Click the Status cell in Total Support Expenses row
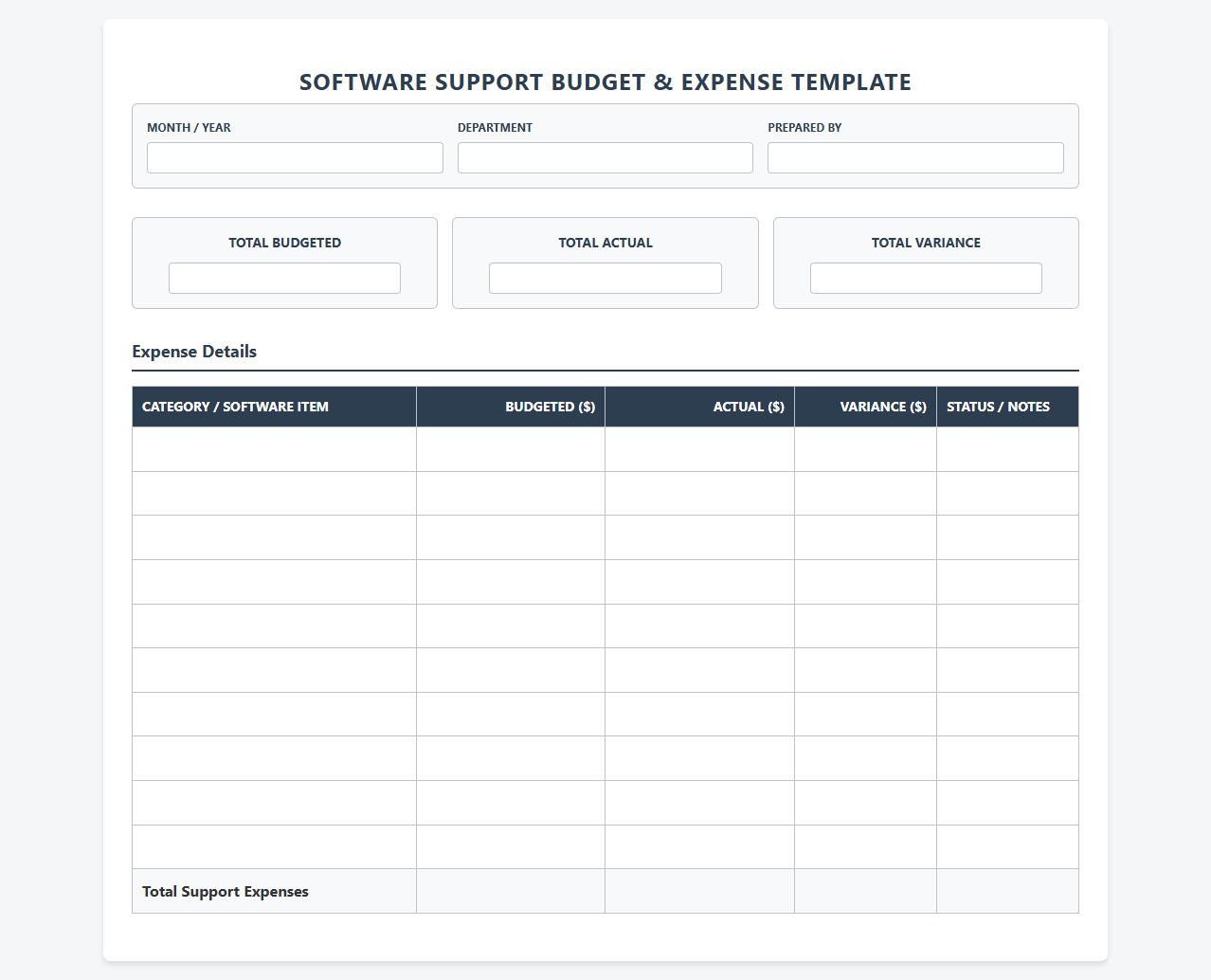This screenshot has width=1211, height=980. [1007, 891]
